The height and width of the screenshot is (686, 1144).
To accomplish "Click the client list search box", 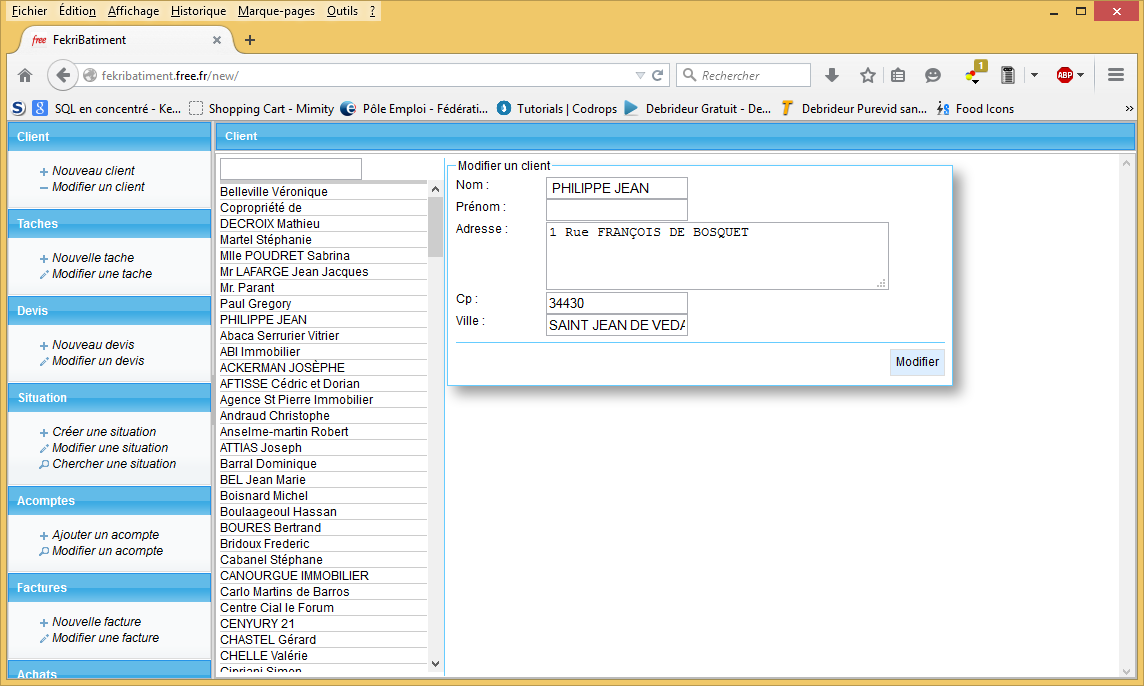I will [290, 169].
